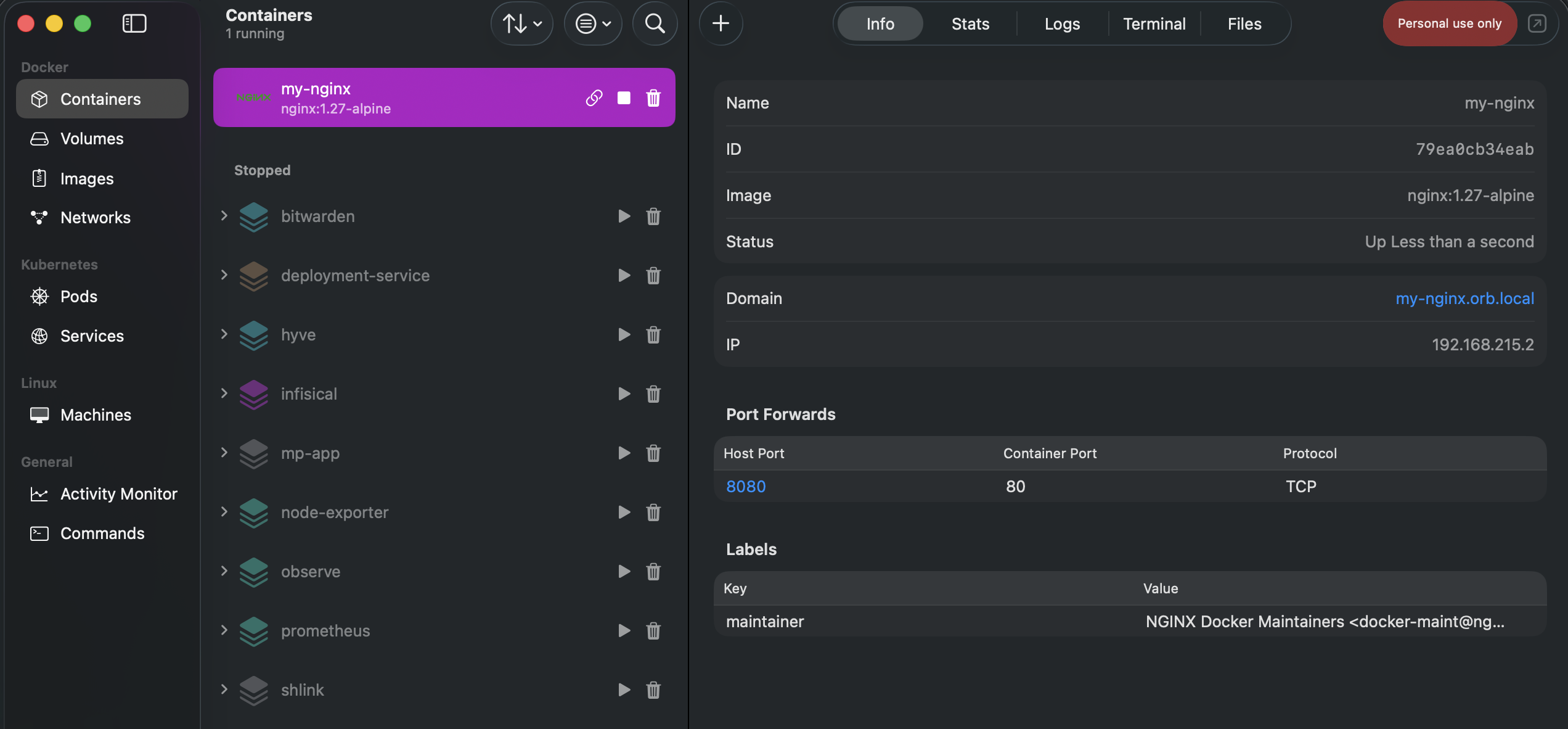This screenshot has width=1568, height=729.
Task: Stop the my-nginx container
Action: (x=624, y=98)
